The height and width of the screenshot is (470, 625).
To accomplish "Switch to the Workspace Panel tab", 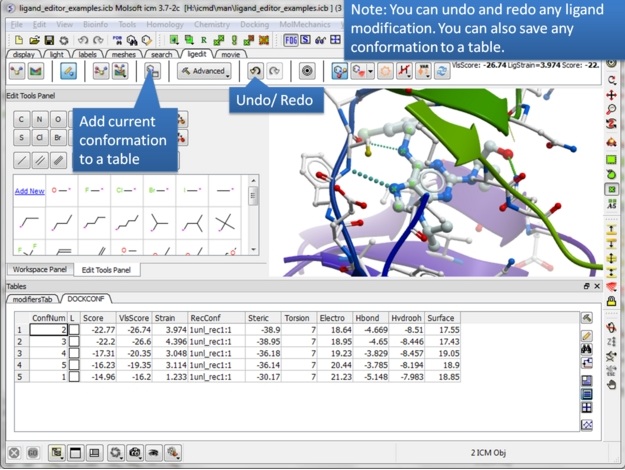I will click(x=37, y=270).
